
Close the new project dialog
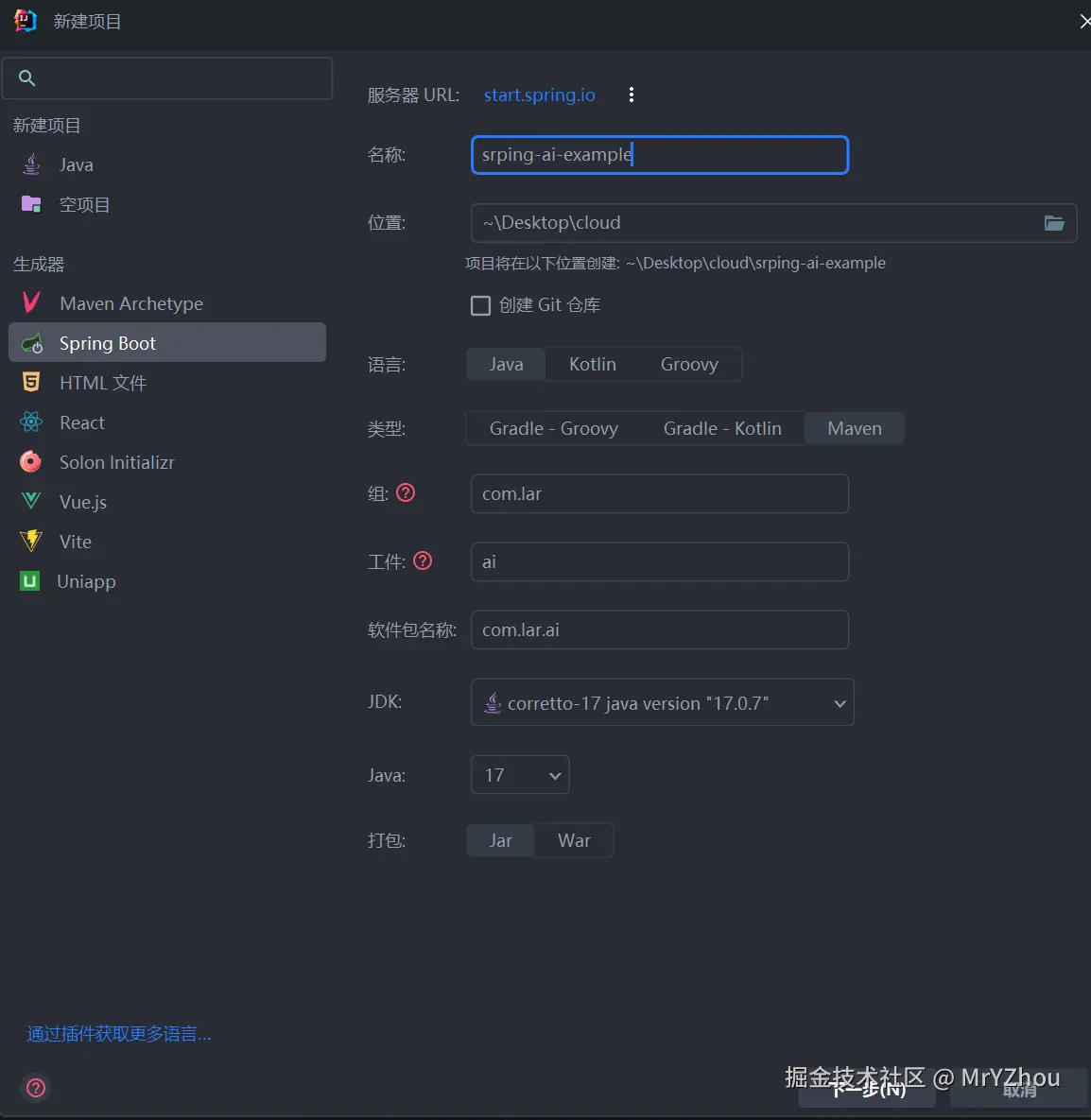pyautogui.click(x=1083, y=22)
